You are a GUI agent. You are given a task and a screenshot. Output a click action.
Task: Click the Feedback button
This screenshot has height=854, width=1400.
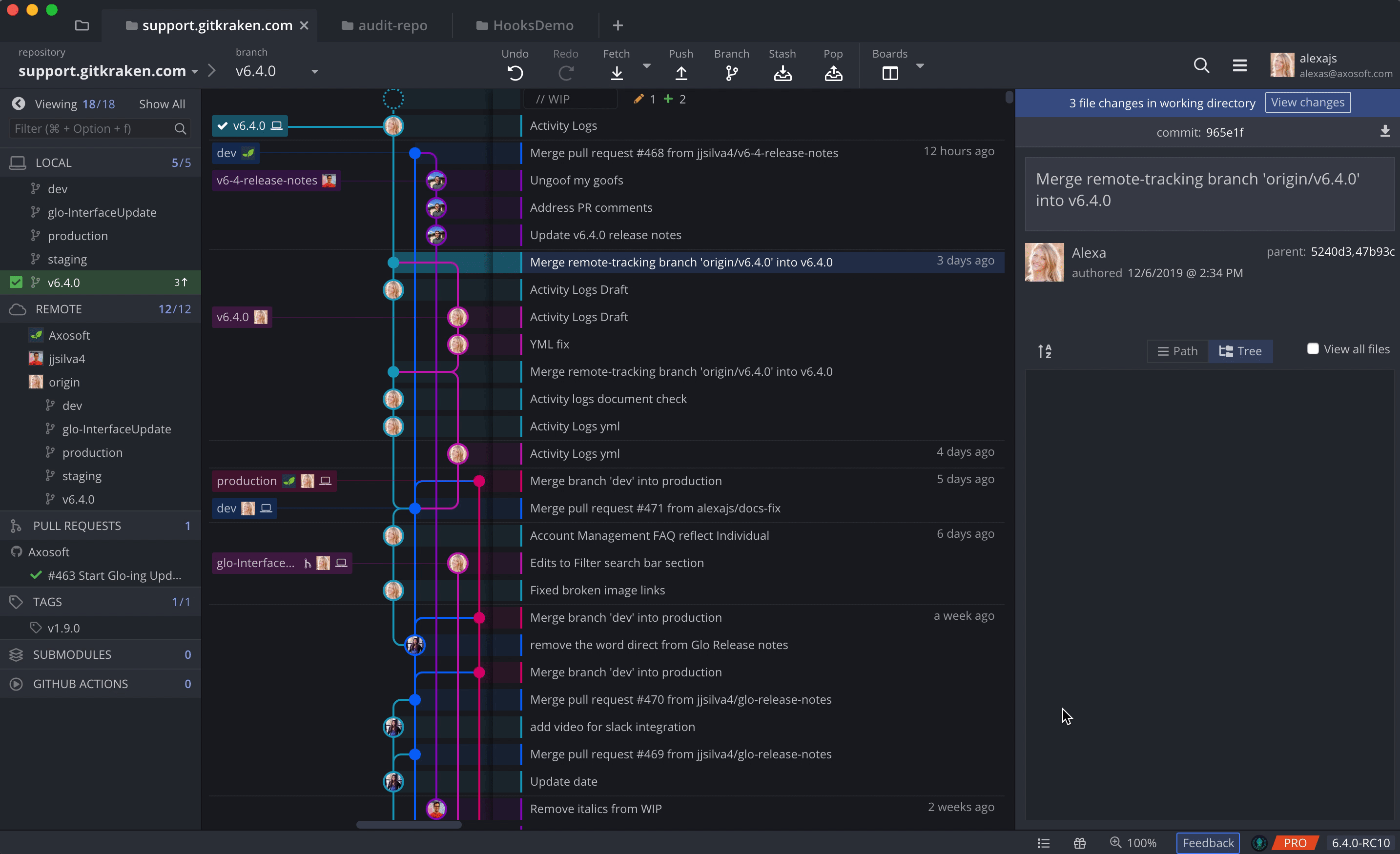(1207, 843)
